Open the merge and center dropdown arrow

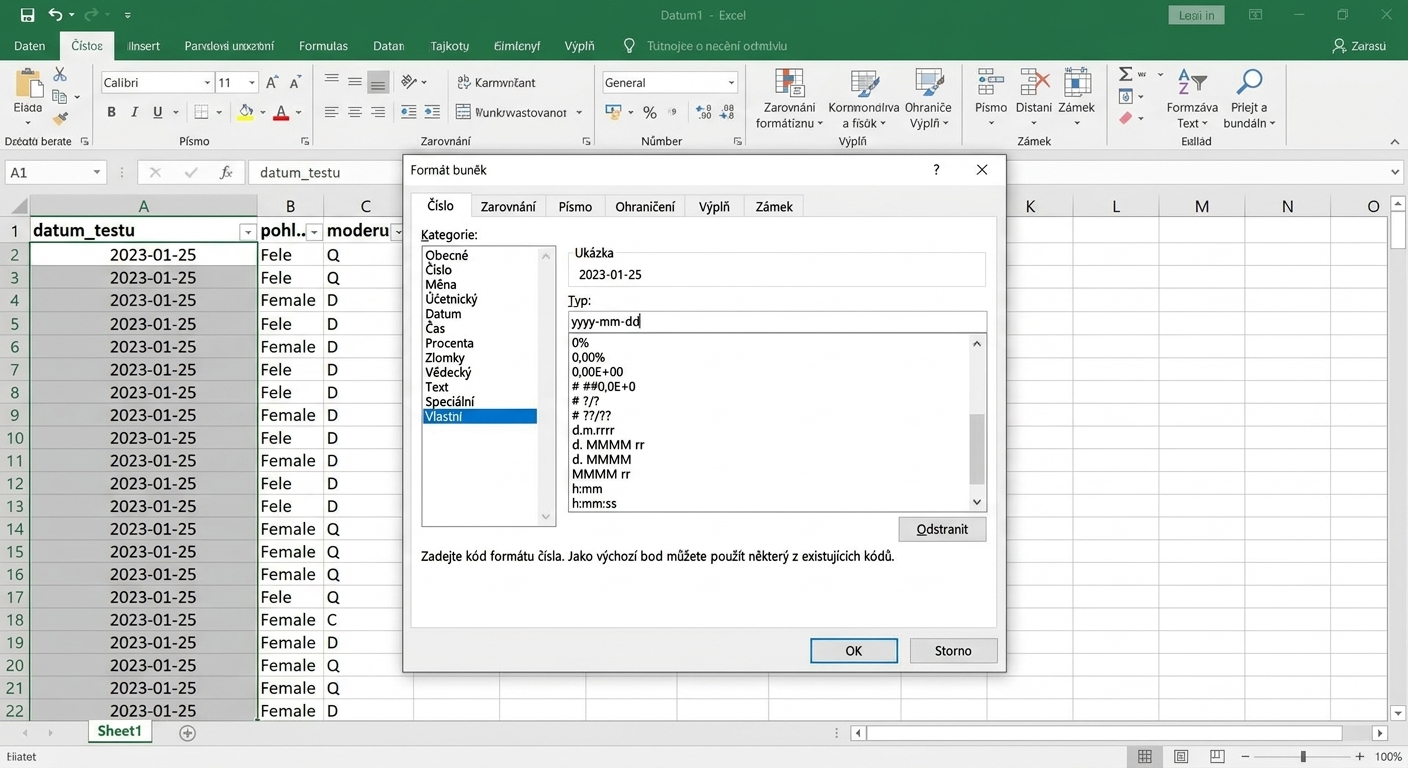click(x=579, y=112)
